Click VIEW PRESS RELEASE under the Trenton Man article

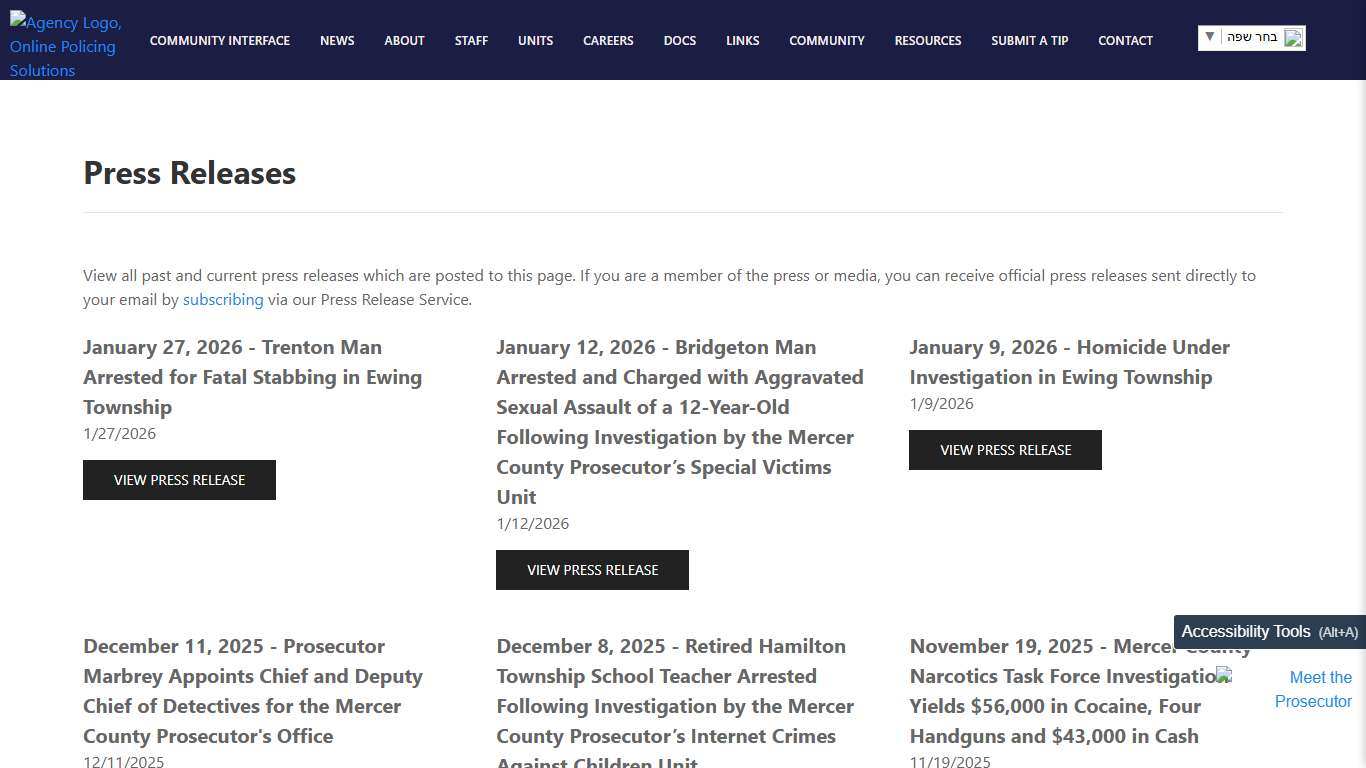coord(179,480)
